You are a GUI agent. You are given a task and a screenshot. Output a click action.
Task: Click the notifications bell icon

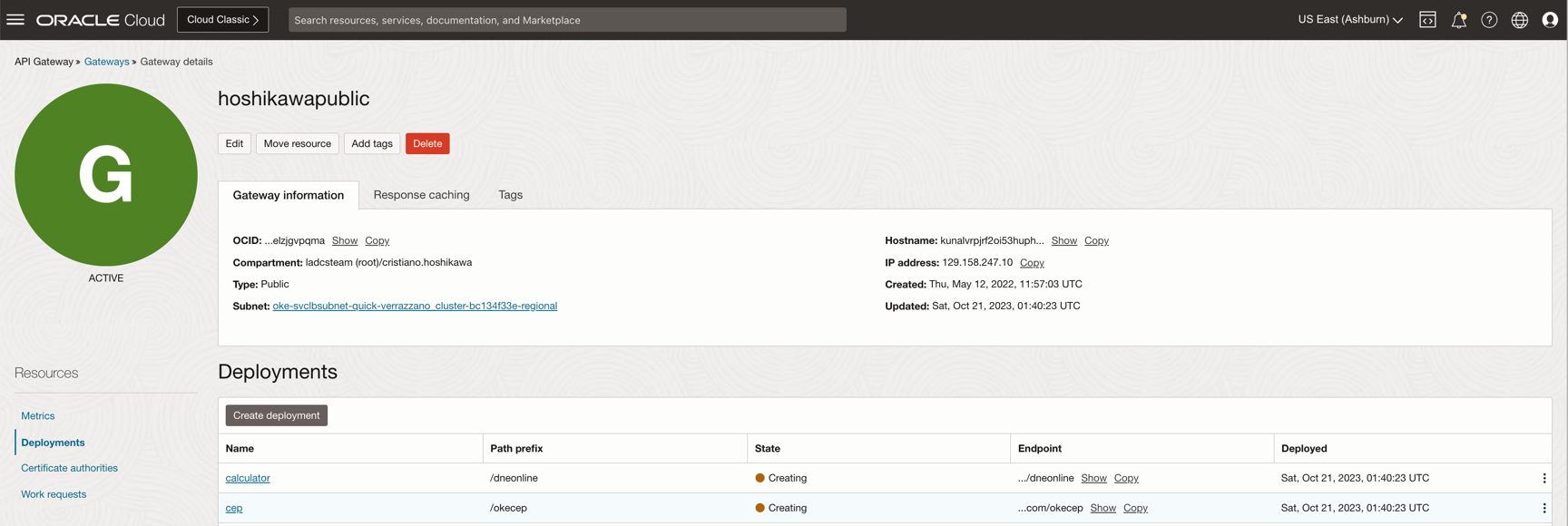(1458, 20)
